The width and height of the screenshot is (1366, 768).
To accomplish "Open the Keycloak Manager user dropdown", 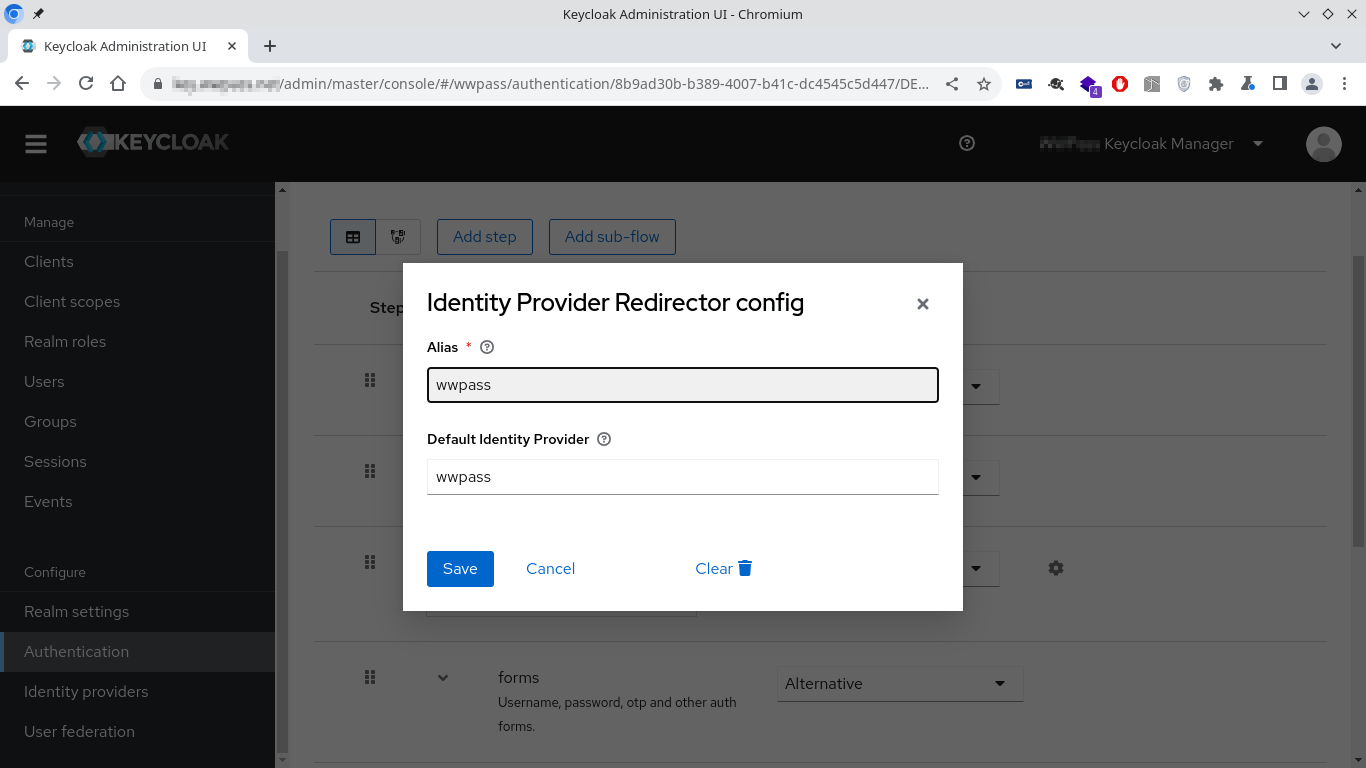I will (1152, 144).
